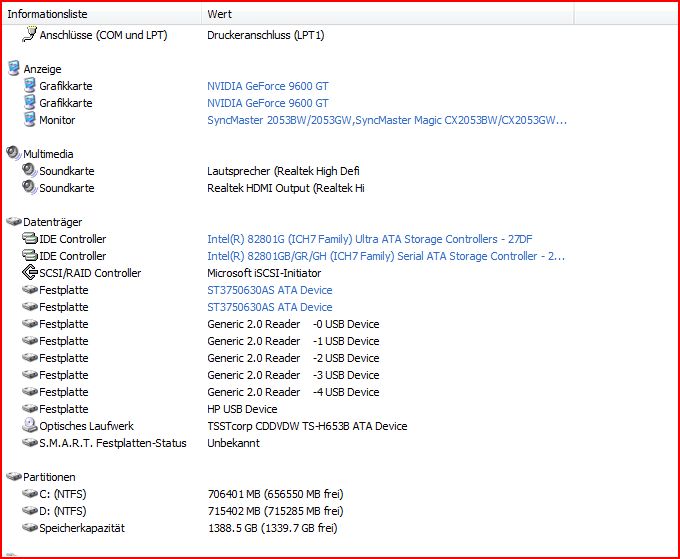
Task: Select the Generic 2.0 Reader -4 USB Device value
Action: [293, 392]
